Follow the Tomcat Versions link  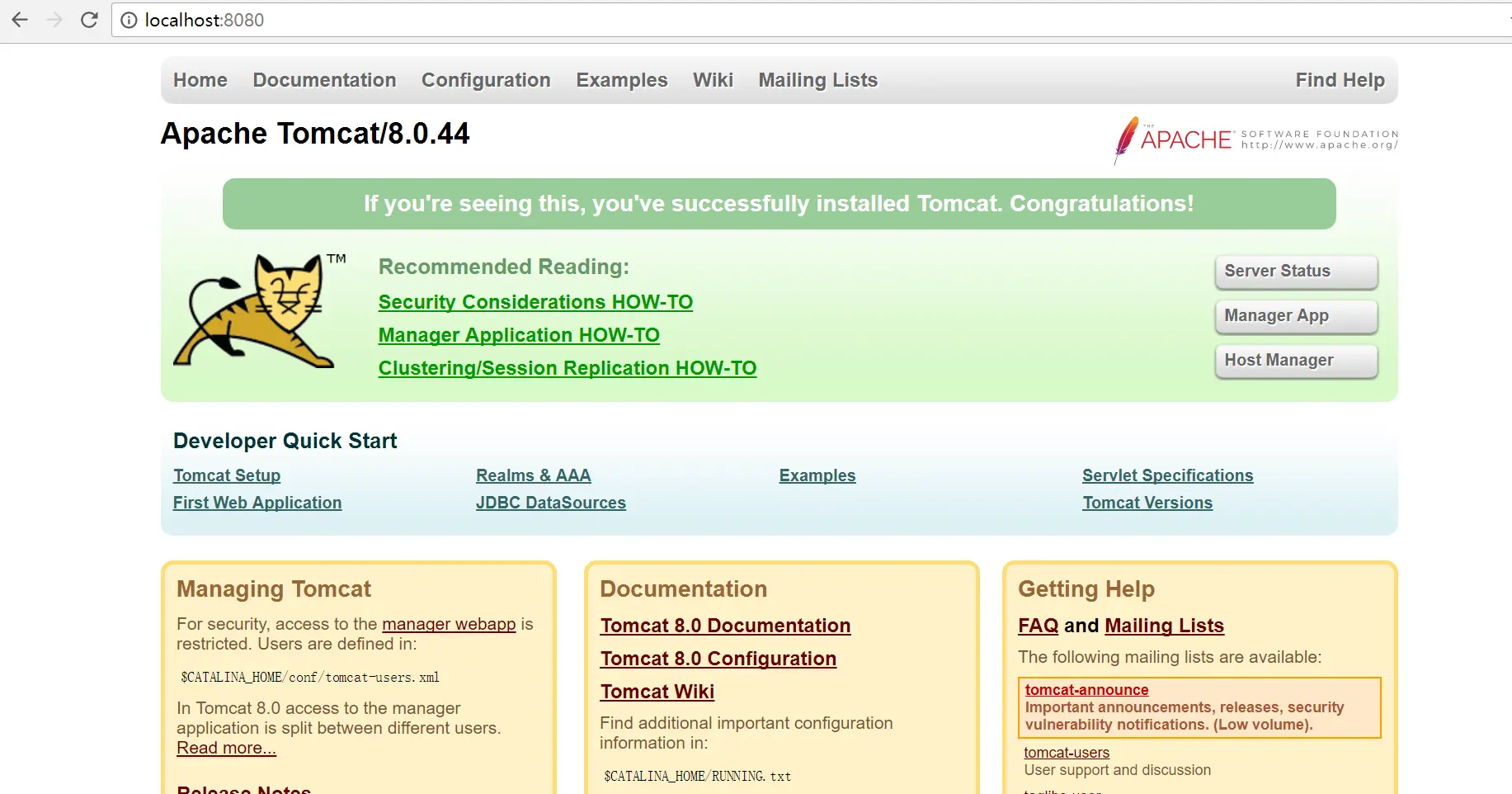click(x=1147, y=503)
